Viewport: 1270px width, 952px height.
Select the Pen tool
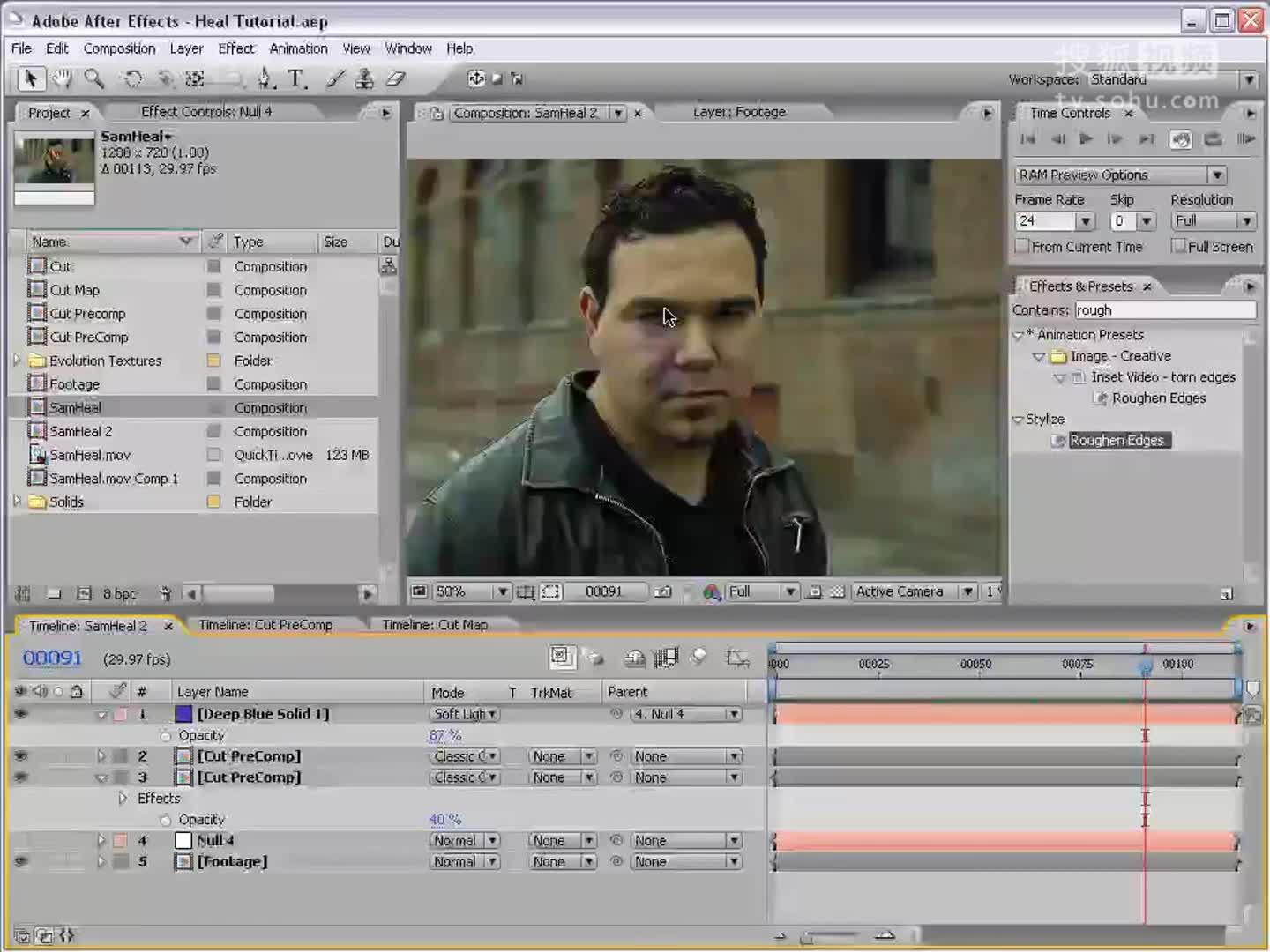pos(265,79)
